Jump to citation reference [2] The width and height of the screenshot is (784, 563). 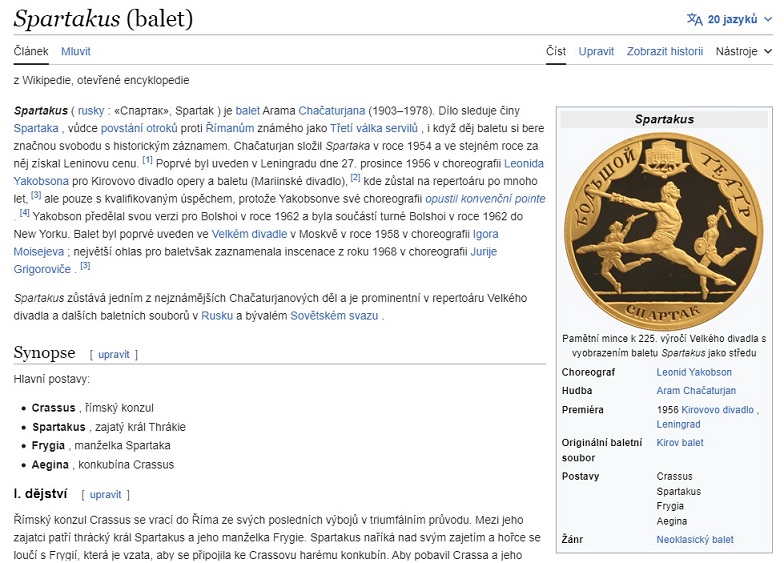click(355, 178)
